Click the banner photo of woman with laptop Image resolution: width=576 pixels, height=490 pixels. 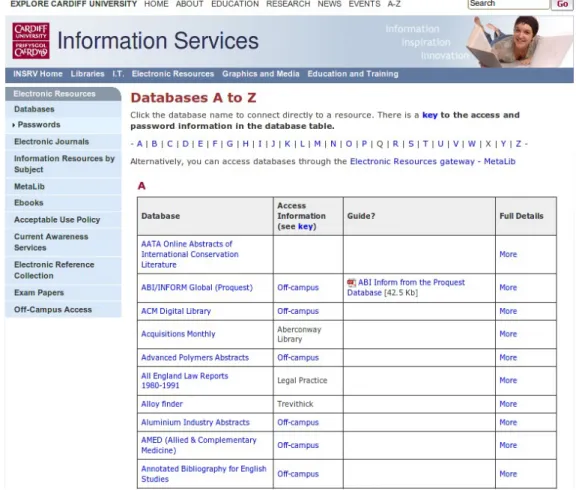[x=519, y=41]
